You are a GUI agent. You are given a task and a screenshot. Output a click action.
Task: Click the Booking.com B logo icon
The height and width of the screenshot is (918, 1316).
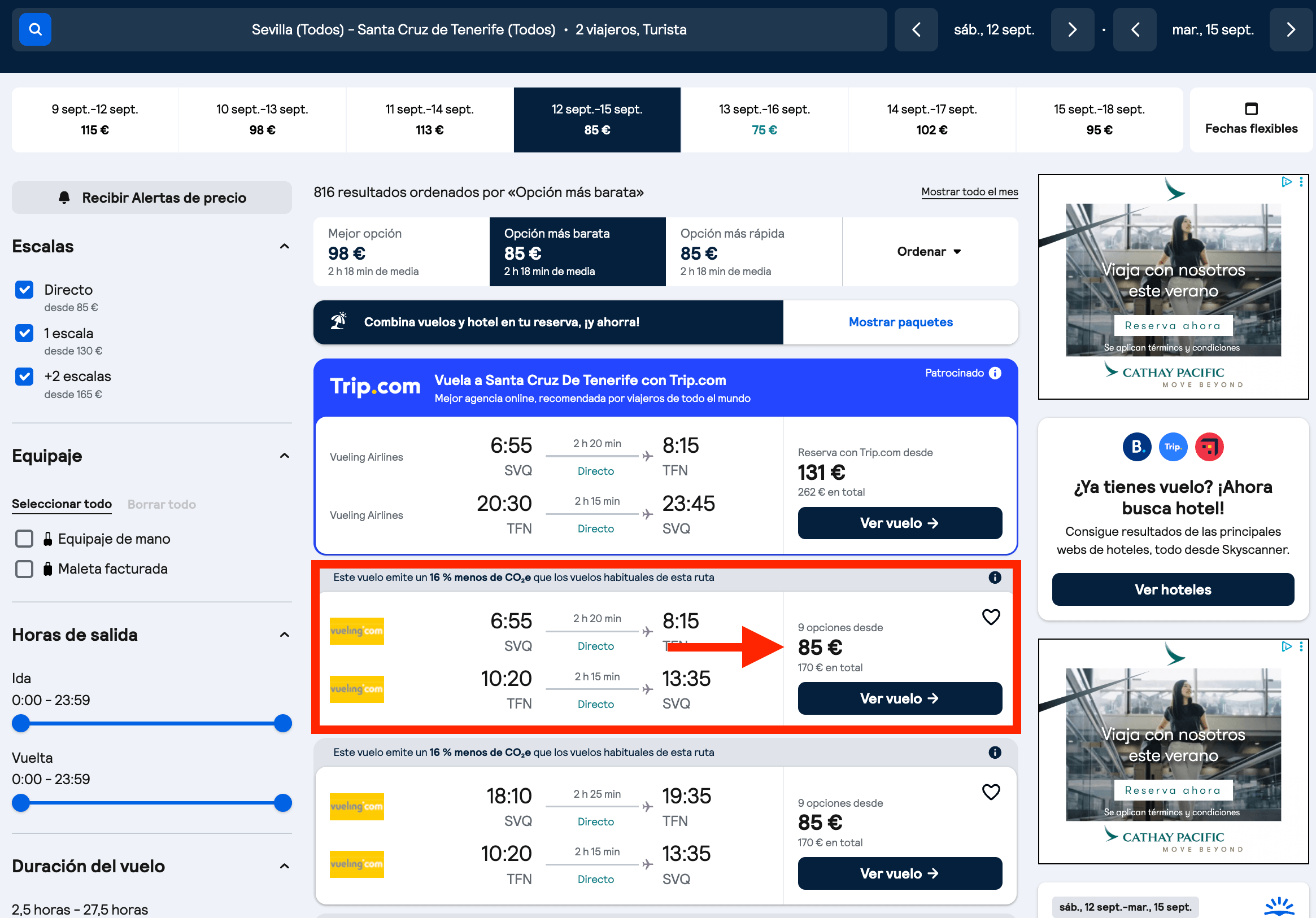(1137, 447)
